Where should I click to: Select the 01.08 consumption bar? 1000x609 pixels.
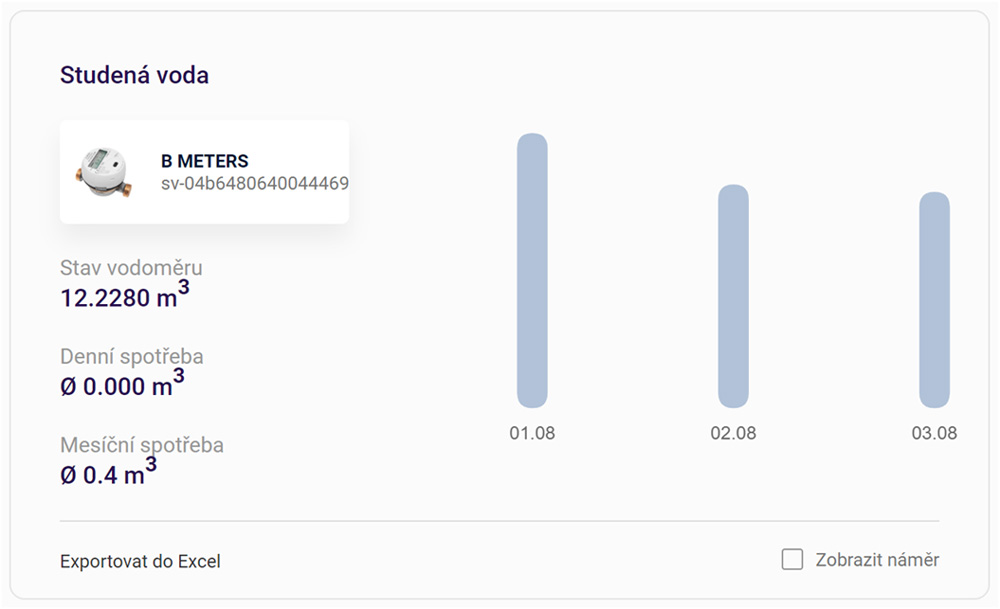click(x=532, y=270)
